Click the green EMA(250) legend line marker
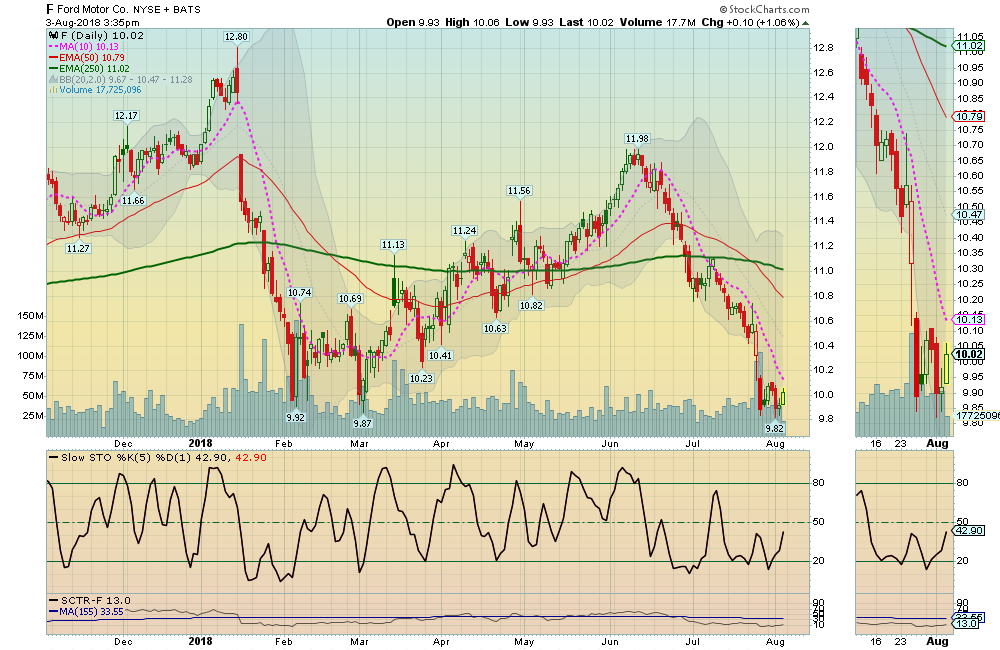1000x650 pixels. tap(55, 70)
